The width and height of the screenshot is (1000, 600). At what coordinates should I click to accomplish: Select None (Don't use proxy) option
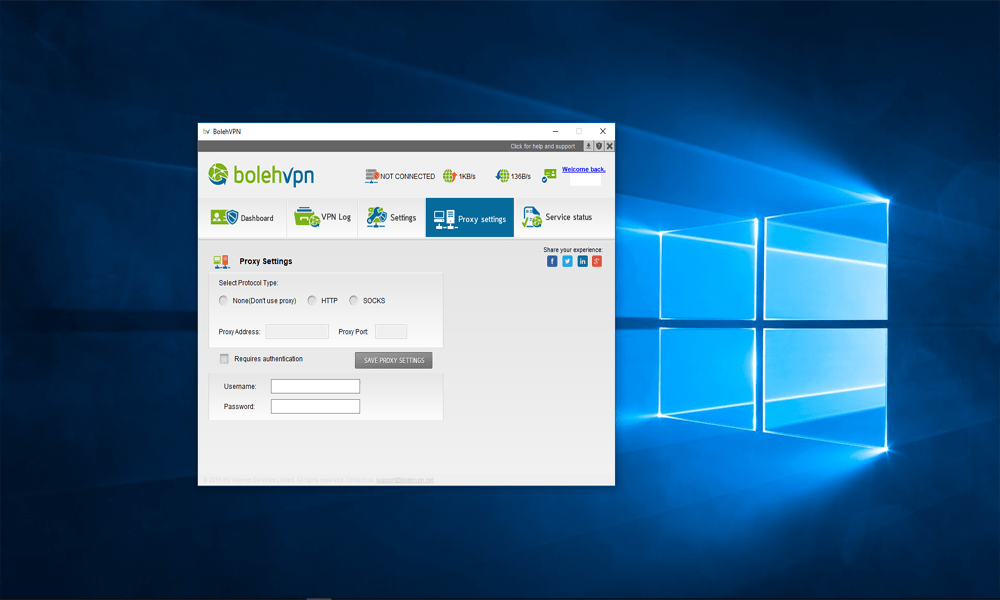point(223,300)
